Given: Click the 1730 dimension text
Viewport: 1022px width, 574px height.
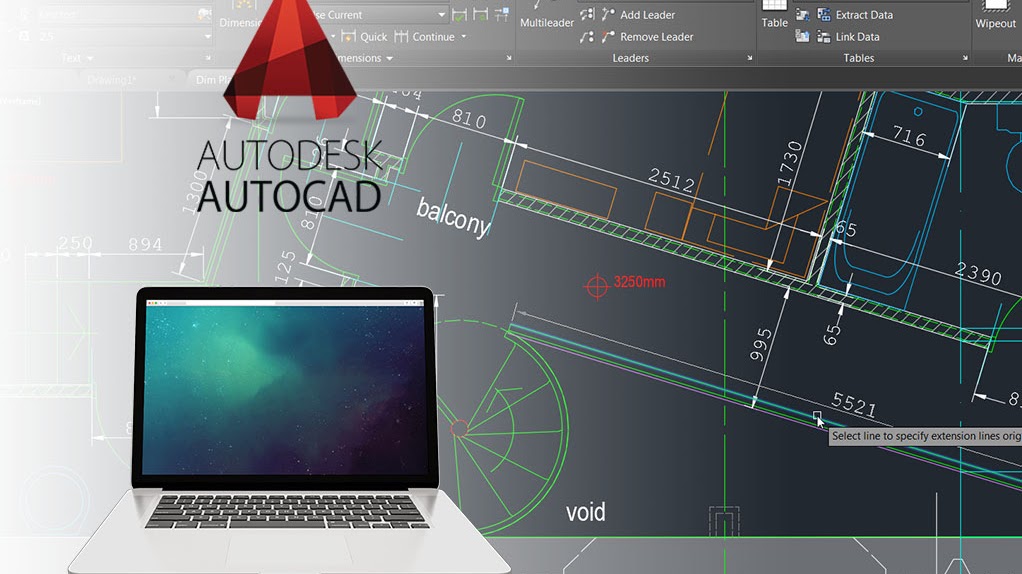Looking at the screenshot, I should 789,164.
